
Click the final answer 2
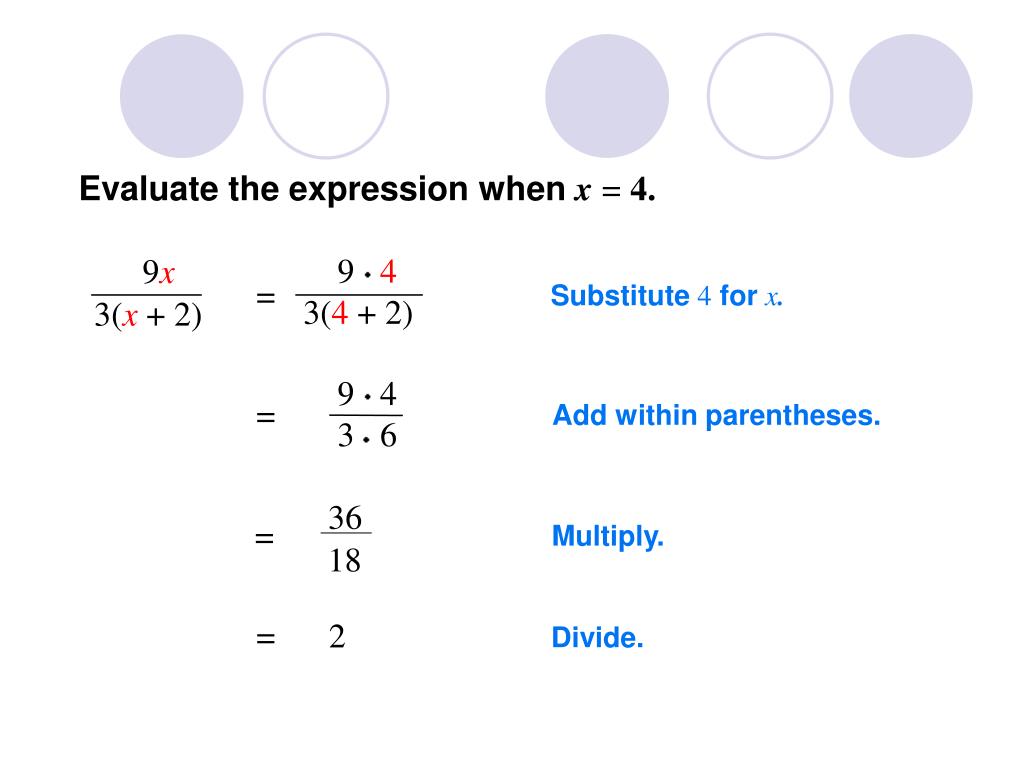pyautogui.click(x=337, y=637)
